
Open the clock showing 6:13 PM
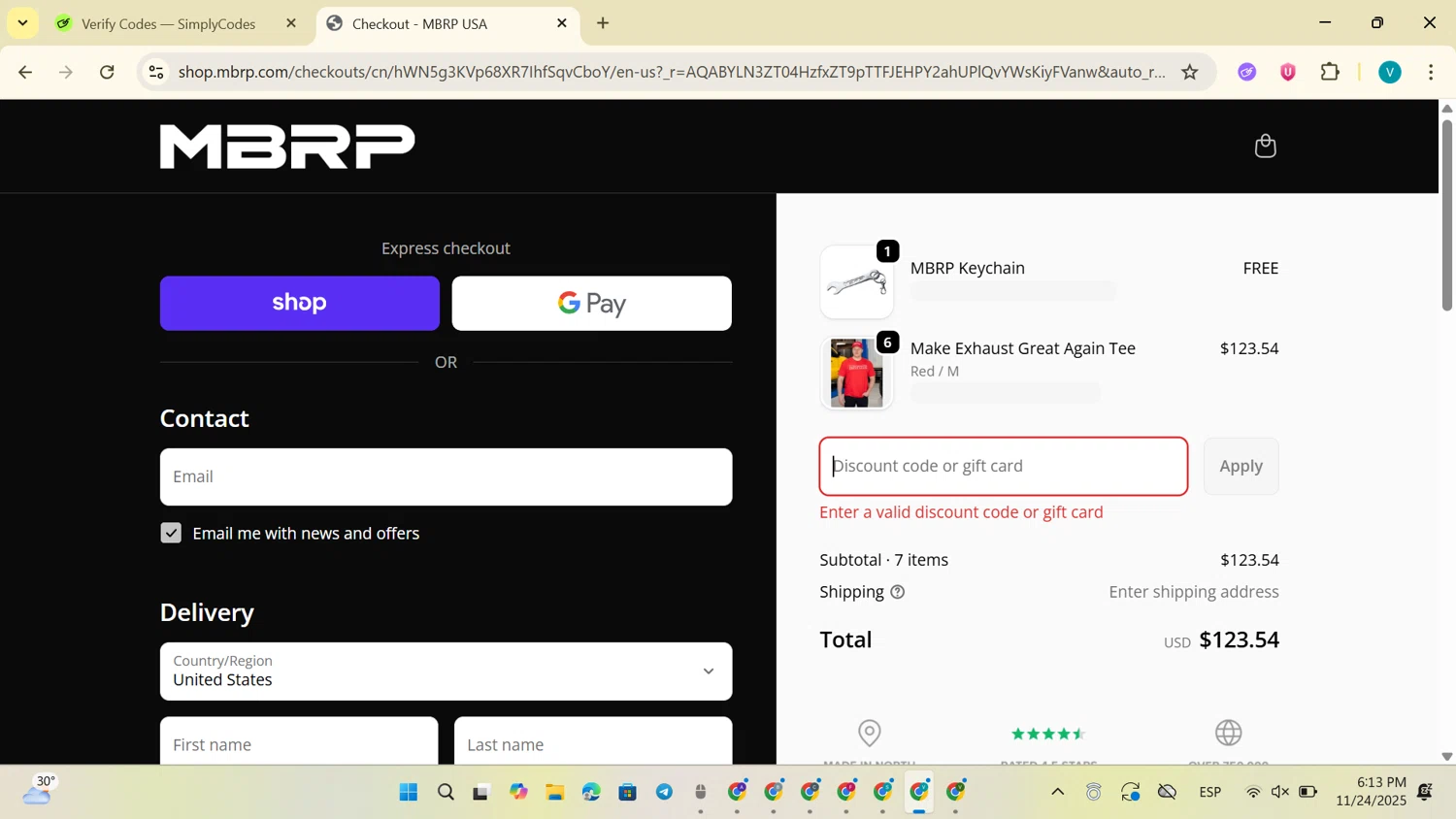point(1371,791)
